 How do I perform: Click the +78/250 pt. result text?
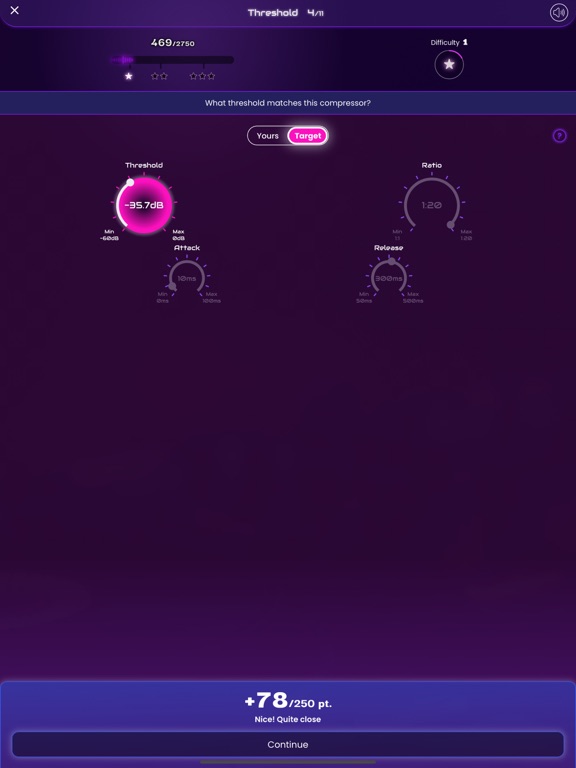[x=288, y=701]
